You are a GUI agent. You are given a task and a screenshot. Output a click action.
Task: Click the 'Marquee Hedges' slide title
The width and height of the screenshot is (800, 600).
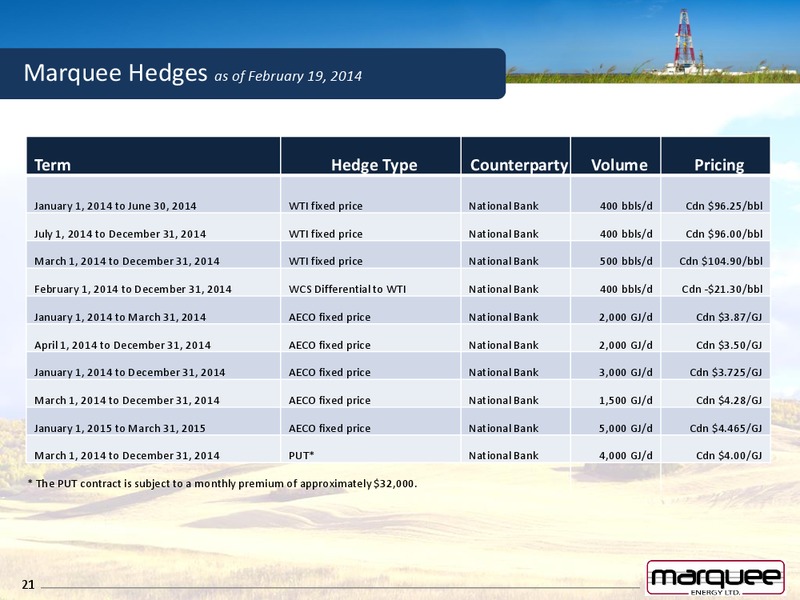pyautogui.click(x=115, y=73)
